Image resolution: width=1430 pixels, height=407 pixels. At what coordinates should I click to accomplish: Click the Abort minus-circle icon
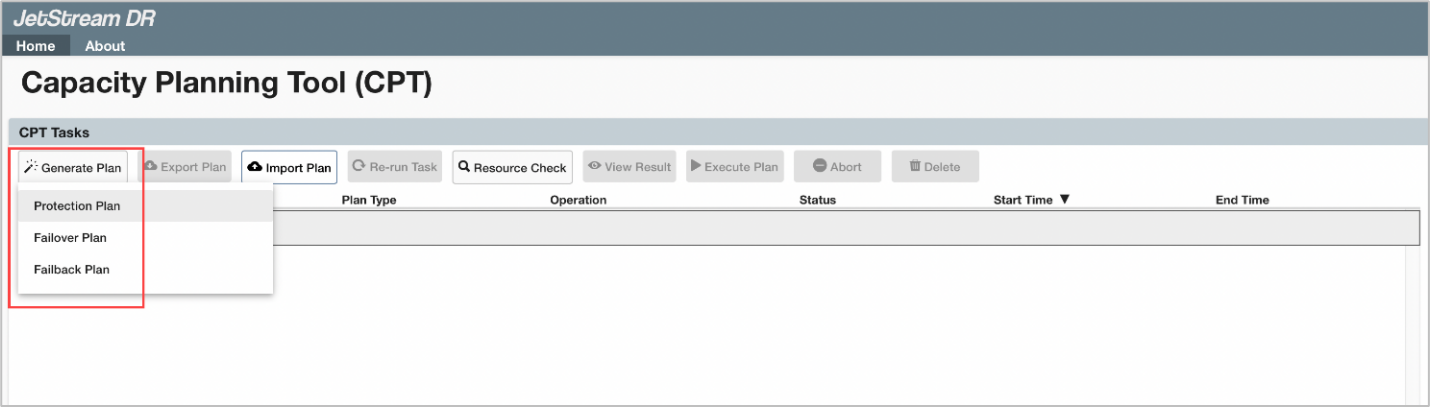819,166
